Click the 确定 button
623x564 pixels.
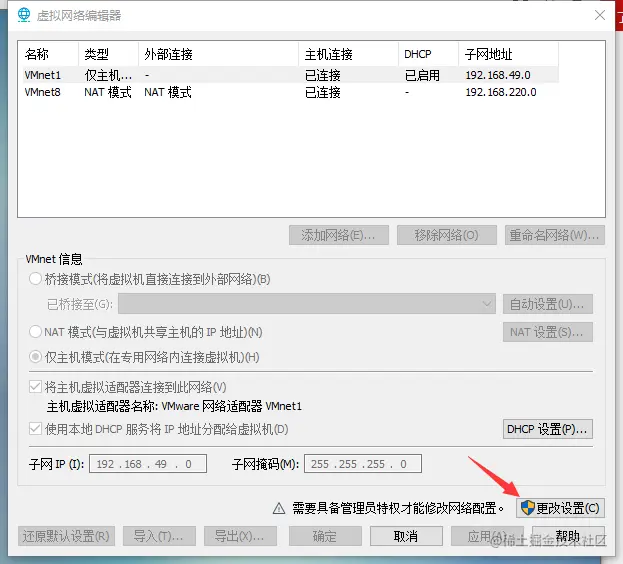[325, 536]
